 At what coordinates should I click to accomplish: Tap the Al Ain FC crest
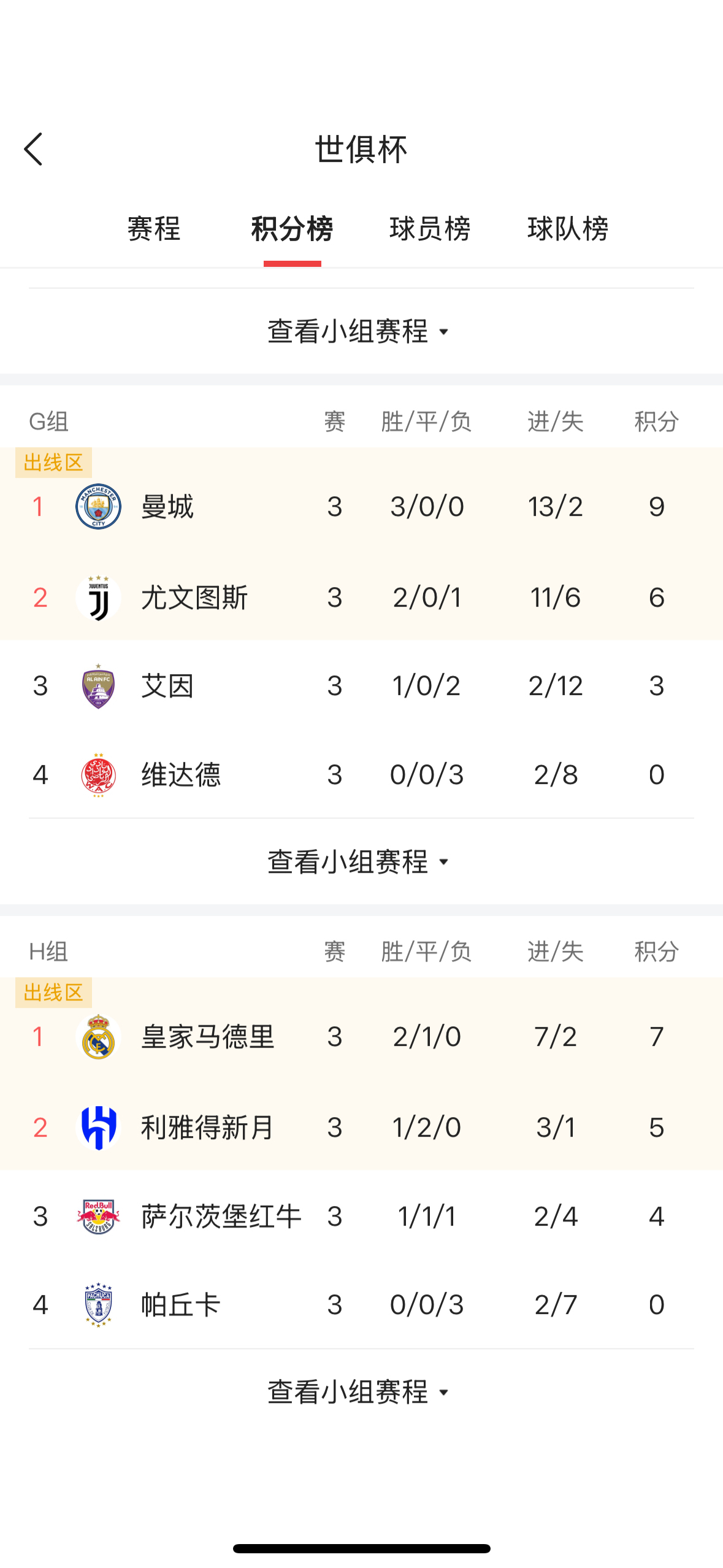[x=98, y=686]
